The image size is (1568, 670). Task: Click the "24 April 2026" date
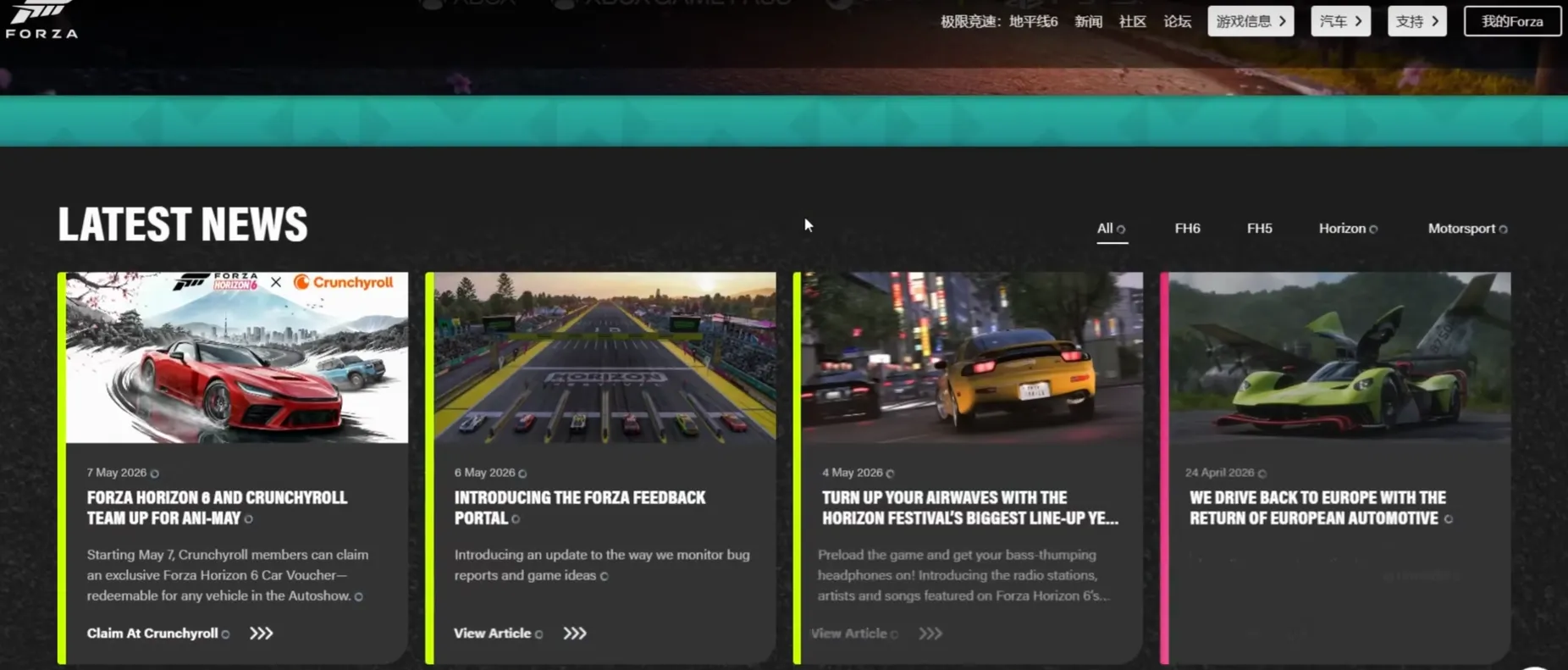pos(1219,473)
